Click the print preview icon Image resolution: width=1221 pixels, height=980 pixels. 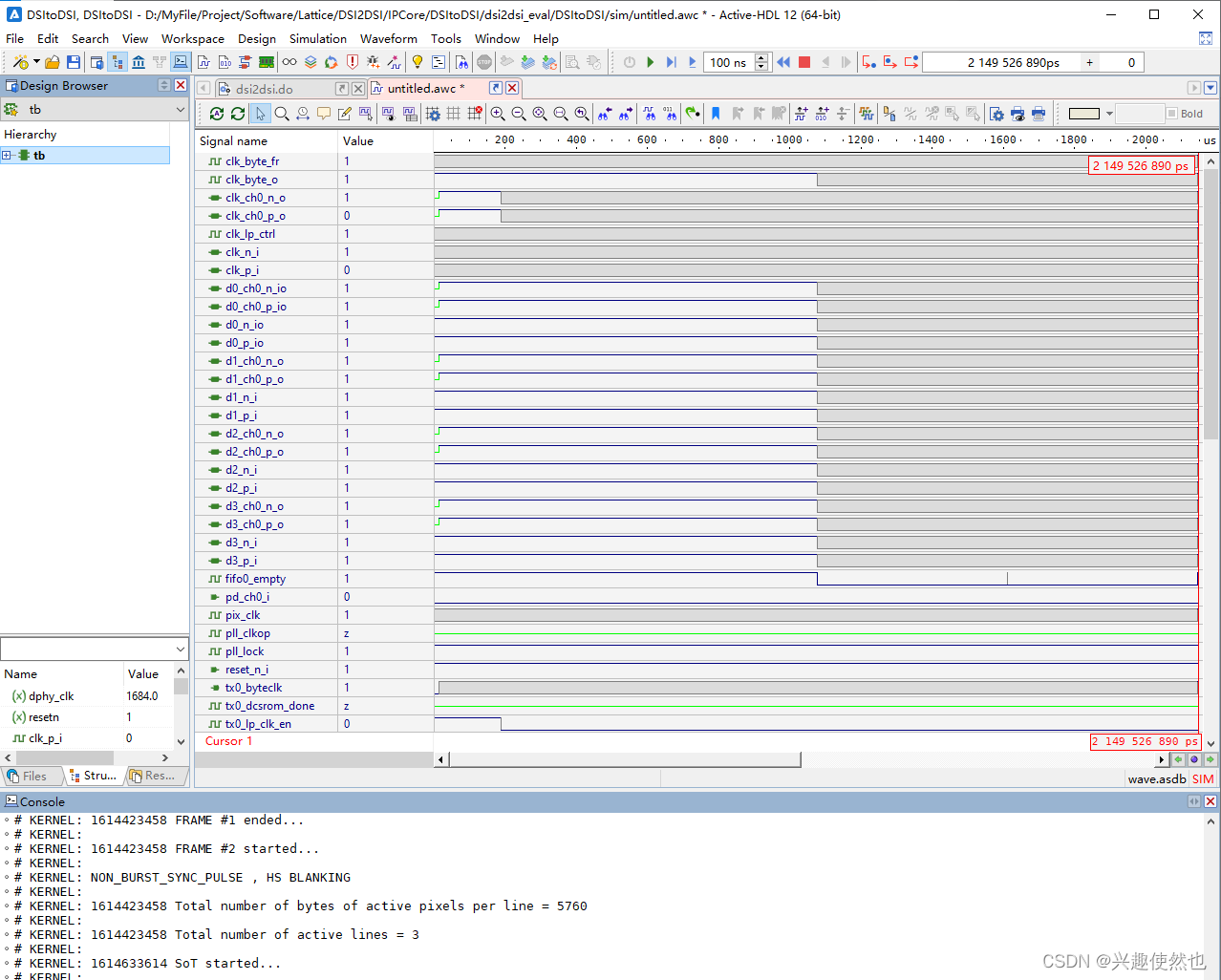click(x=1017, y=114)
